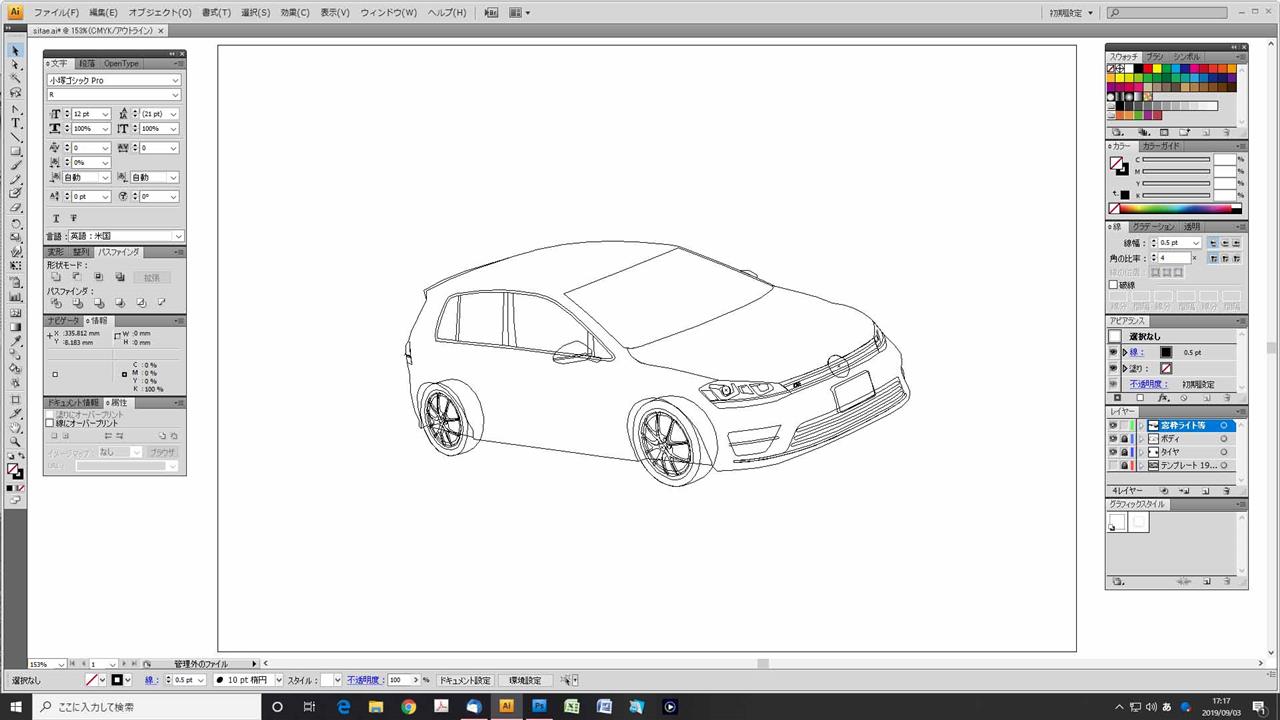Toggle visibility of the 線 appearance attribute
Image resolution: width=1280 pixels, height=720 pixels.
[x=1114, y=352]
